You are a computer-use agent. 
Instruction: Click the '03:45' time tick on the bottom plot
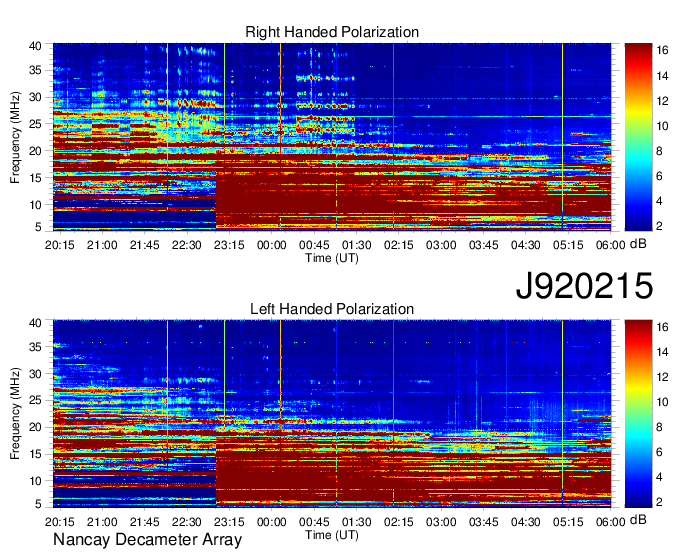(484, 522)
